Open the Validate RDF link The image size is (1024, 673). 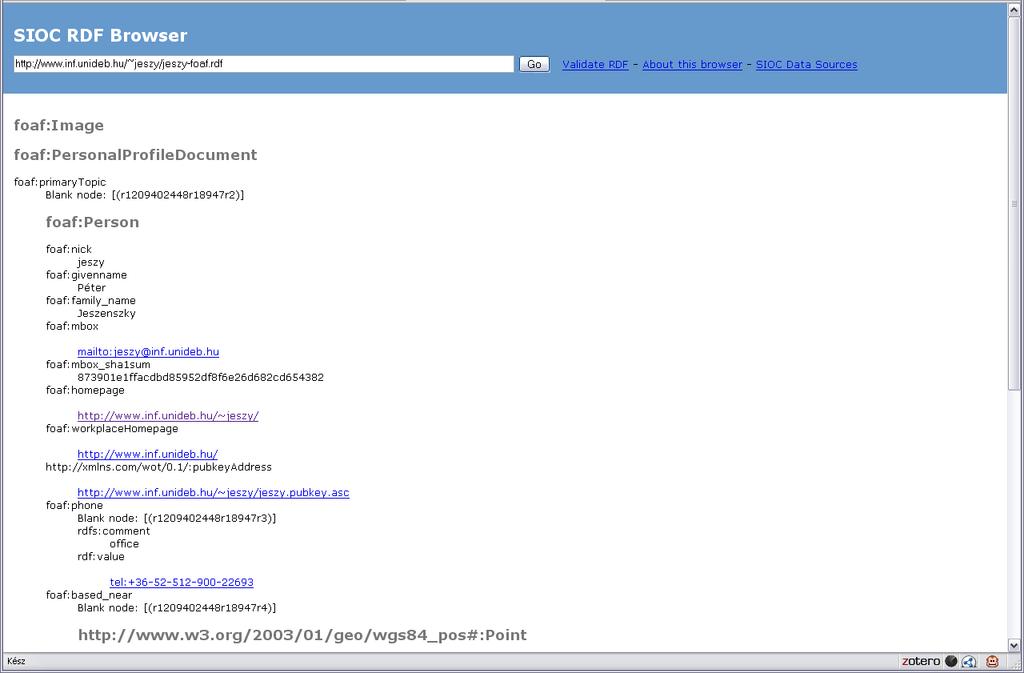tap(595, 65)
